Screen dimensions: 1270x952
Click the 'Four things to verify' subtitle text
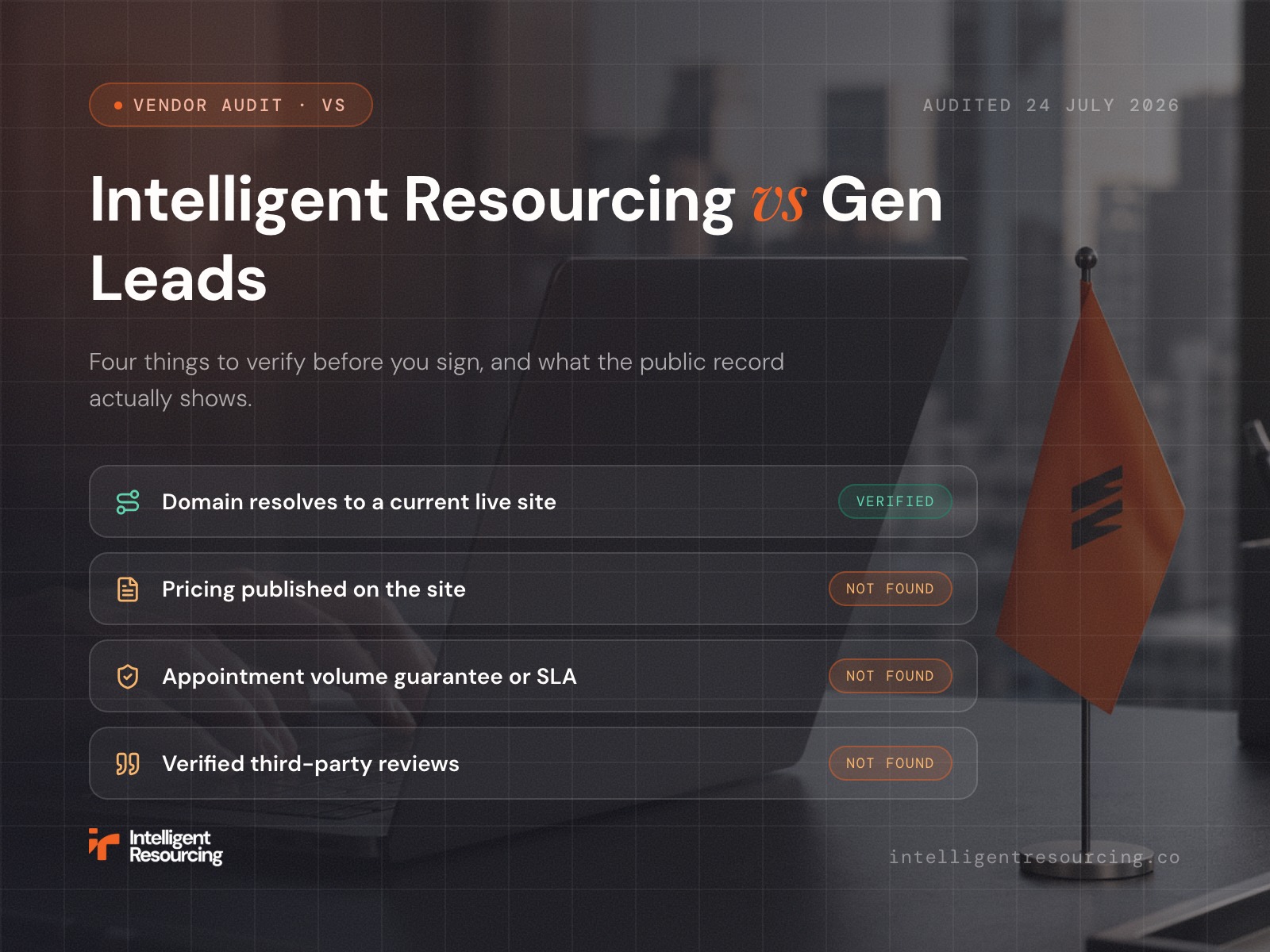coord(437,380)
